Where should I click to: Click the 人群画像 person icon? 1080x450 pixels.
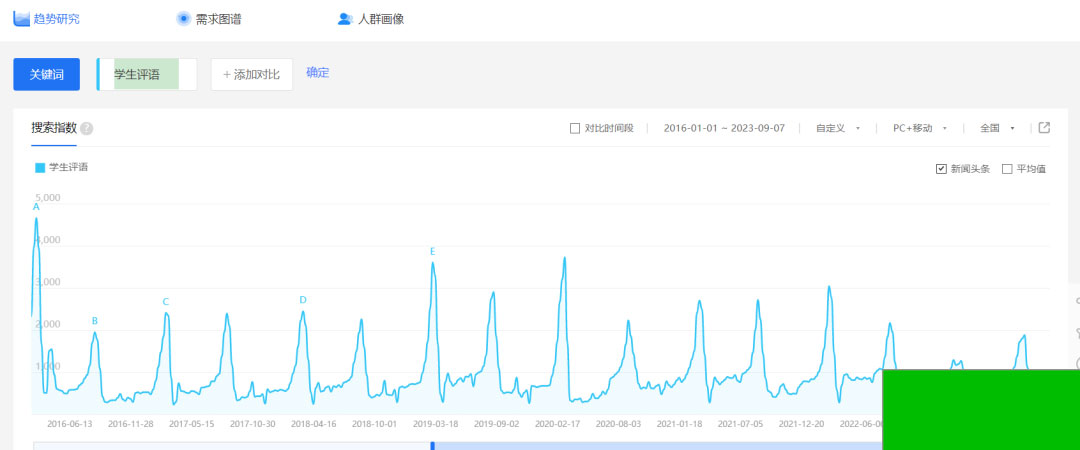pos(345,19)
